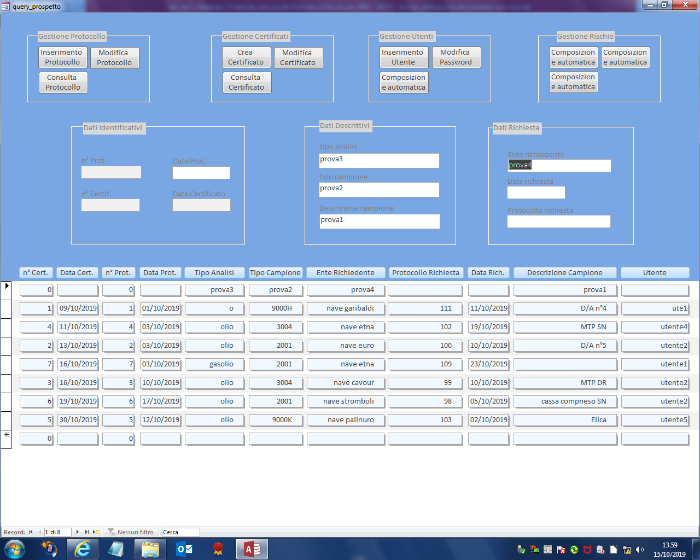Click the Nessun filtro filter indicator

coord(130,532)
